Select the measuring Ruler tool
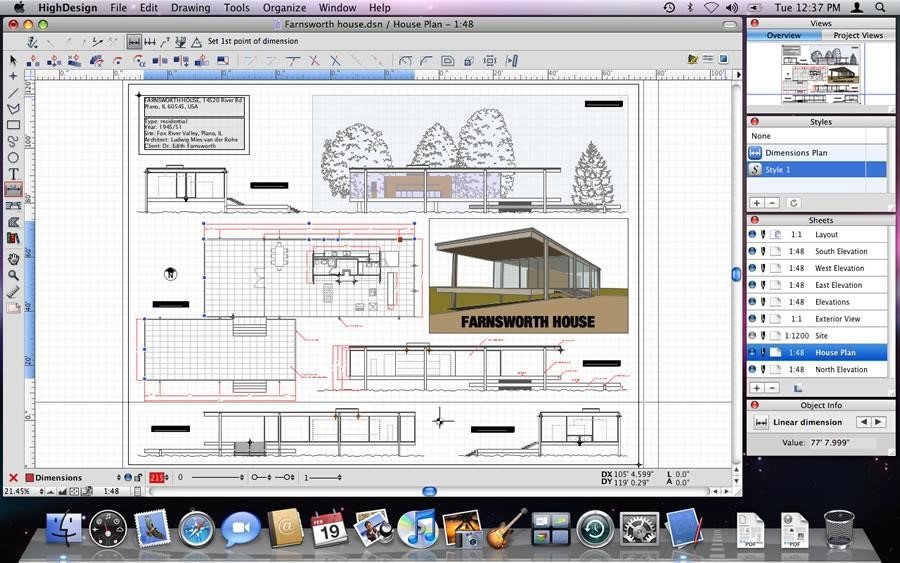This screenshot has height=563, width=900. (13, 292)
